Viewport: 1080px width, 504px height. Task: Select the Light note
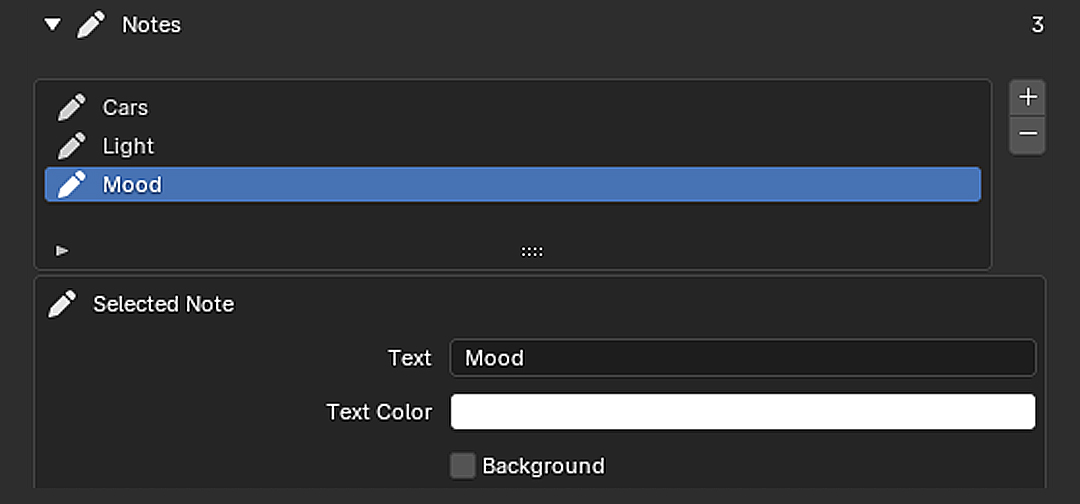512,146
